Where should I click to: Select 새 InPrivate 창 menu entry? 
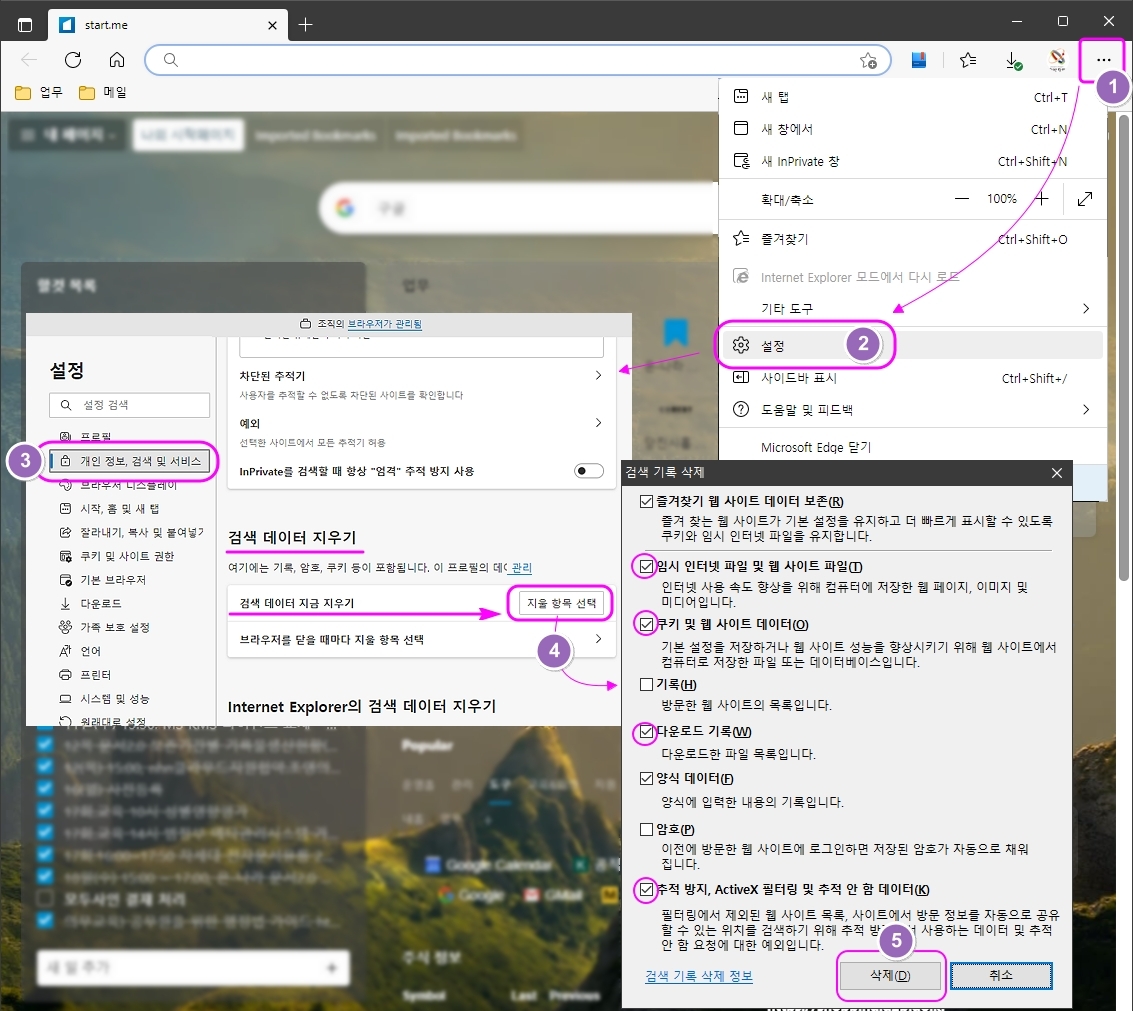click(913, 161)
